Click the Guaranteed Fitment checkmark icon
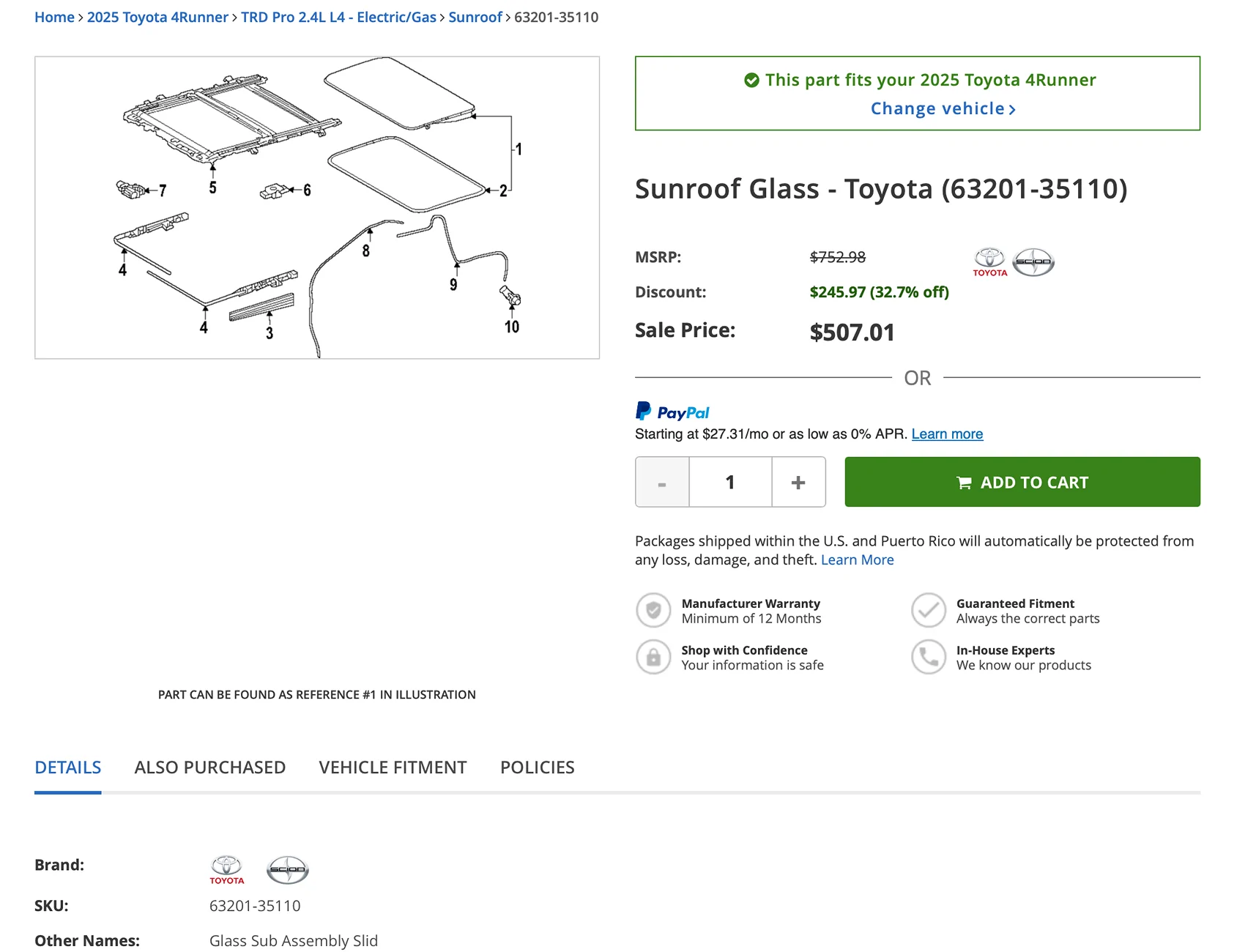 click(929, 610)
